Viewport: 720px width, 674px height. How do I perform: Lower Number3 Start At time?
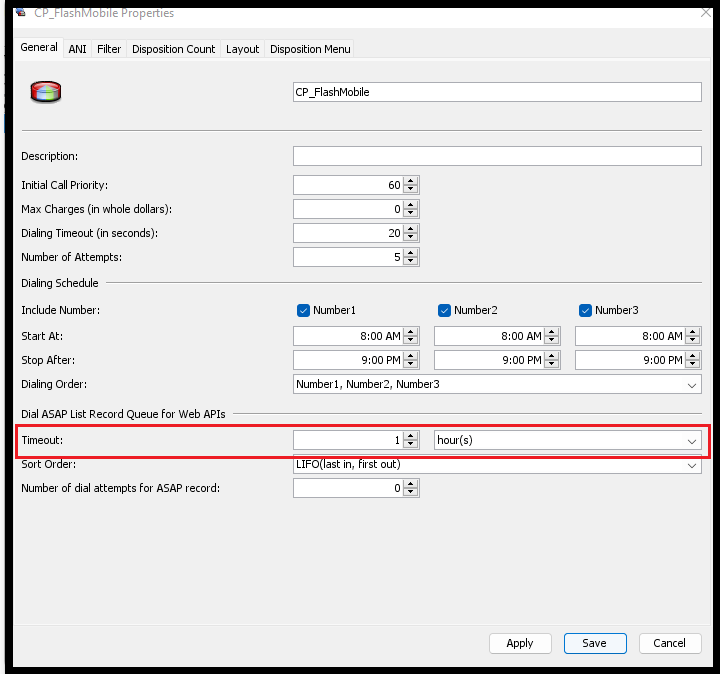coord(693,340)
